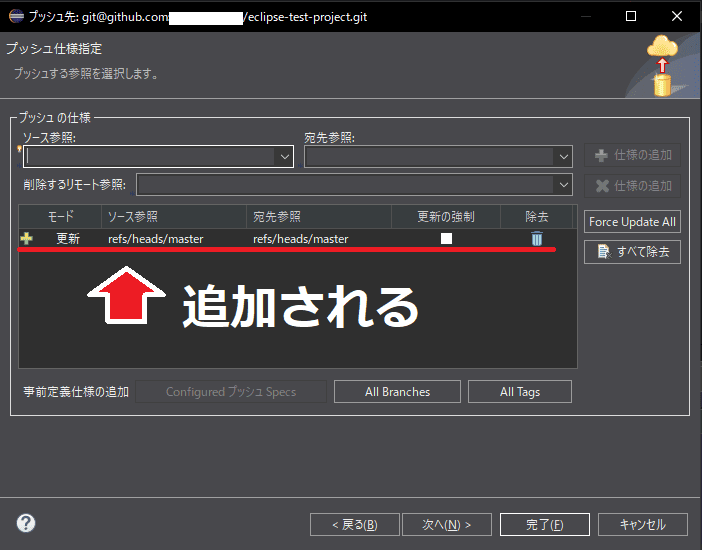Click the 更新の強制 column header
Screen dimensions: 702x550
pos(446,216)
